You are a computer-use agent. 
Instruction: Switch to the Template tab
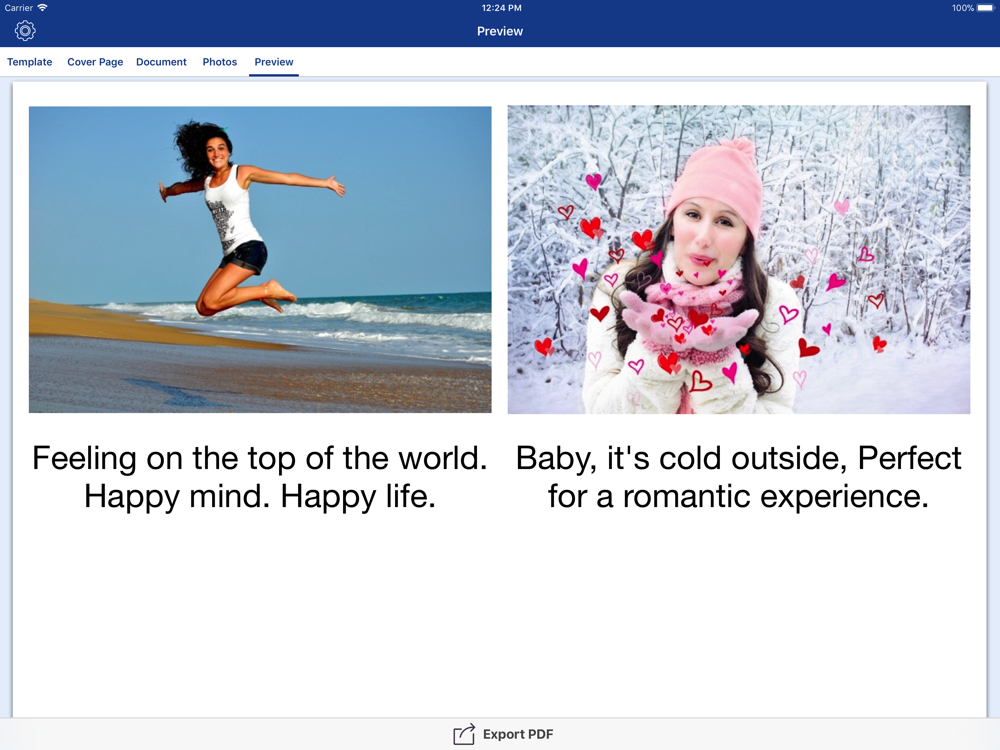(x=29, y=62)
